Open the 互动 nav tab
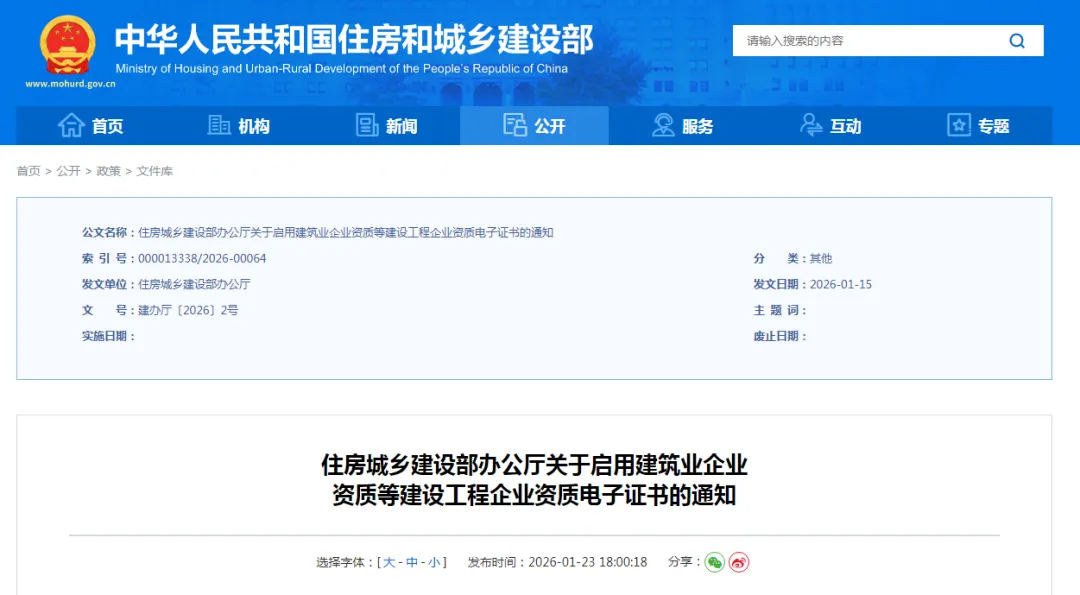The image size is (1080, 595). 831,126
